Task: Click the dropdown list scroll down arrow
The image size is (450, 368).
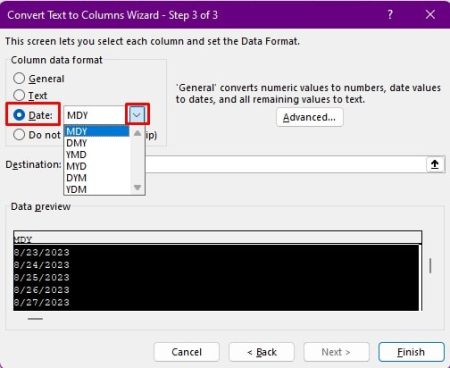Action: [137, 188]
